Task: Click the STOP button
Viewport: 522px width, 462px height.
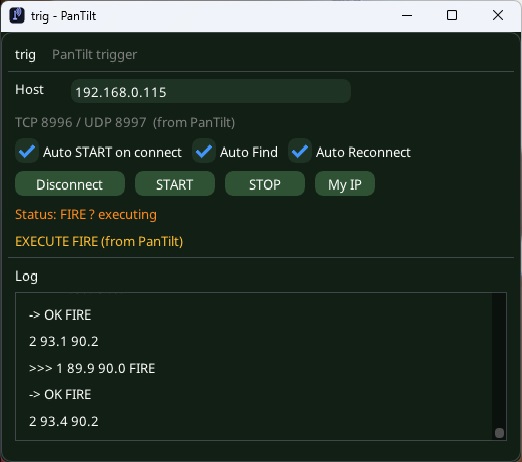Action: pos(265,184)
